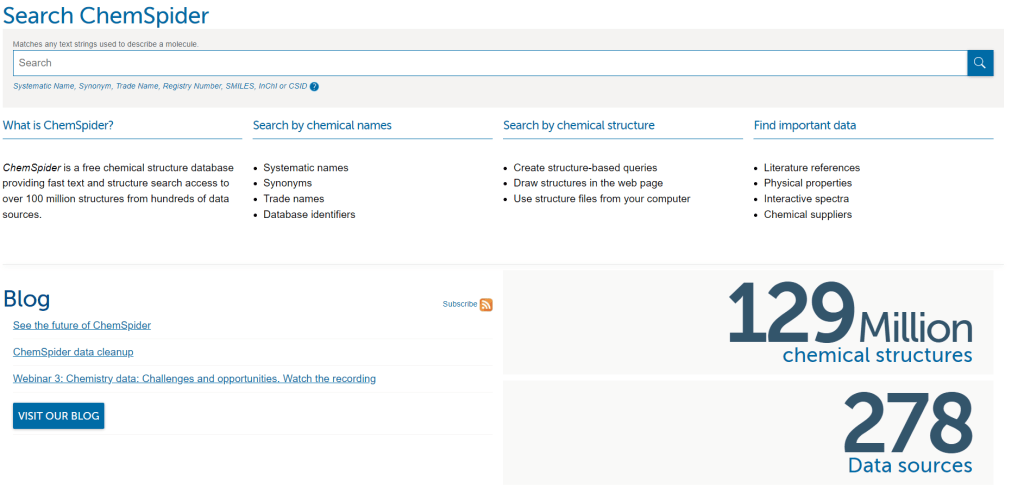1024x493 pixels.
Task: Click the 'Systematic names' list item
Action: click(x=306, y=167)
